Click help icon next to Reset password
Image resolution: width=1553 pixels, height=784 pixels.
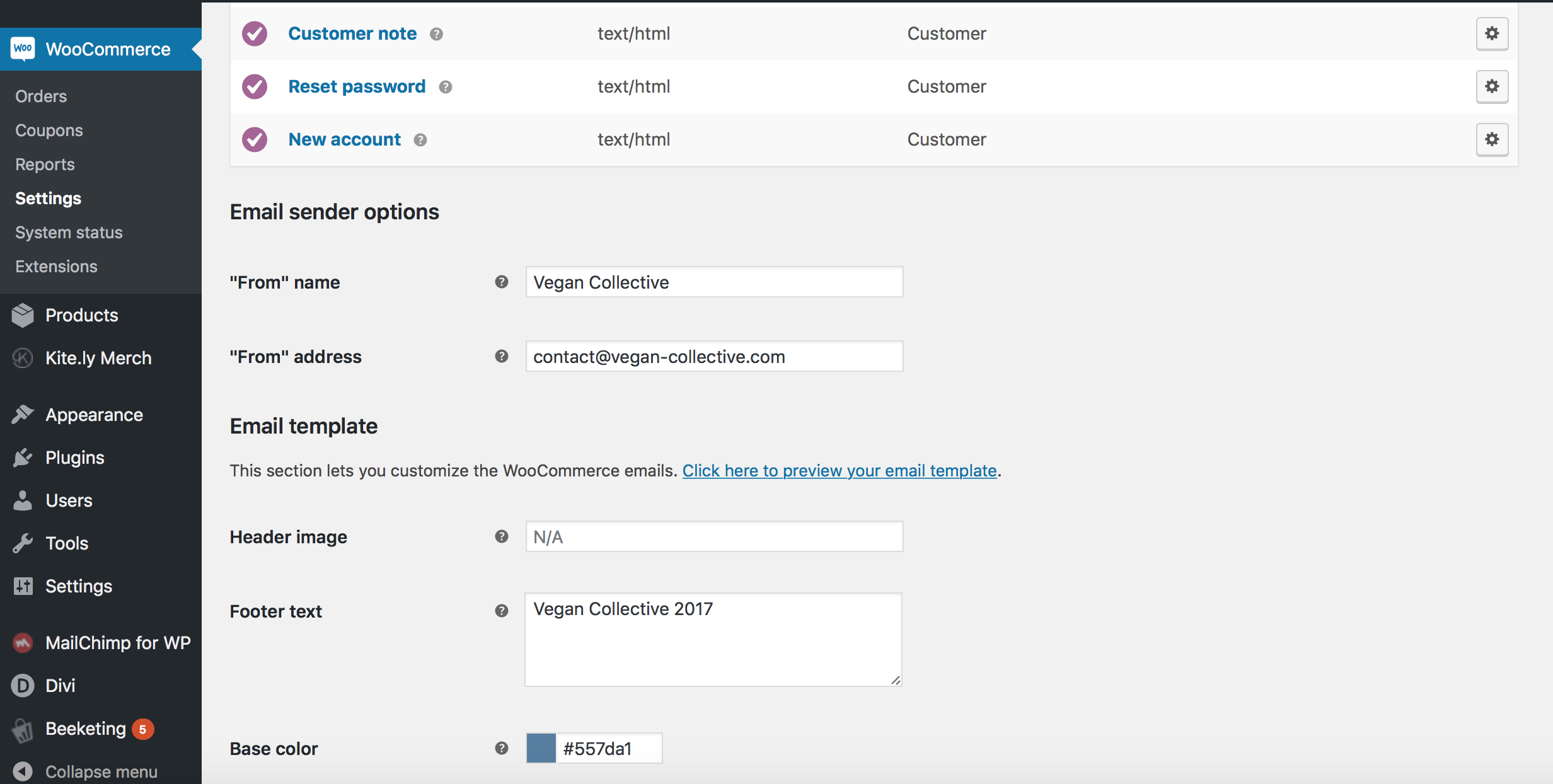pyautogui.click(x=446, y=87)
